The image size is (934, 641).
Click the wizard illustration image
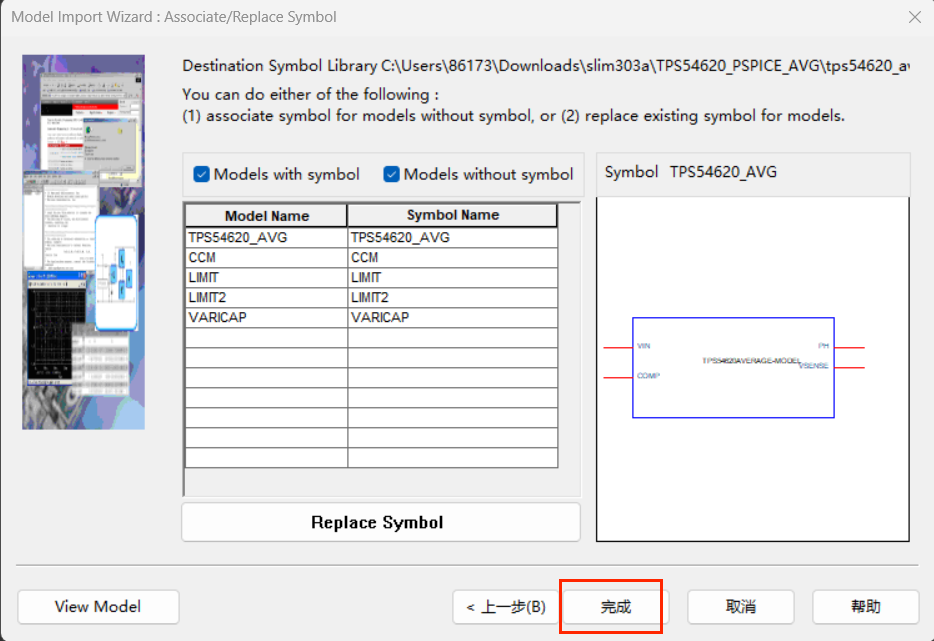pyautogui.click(x=83, y=242)
